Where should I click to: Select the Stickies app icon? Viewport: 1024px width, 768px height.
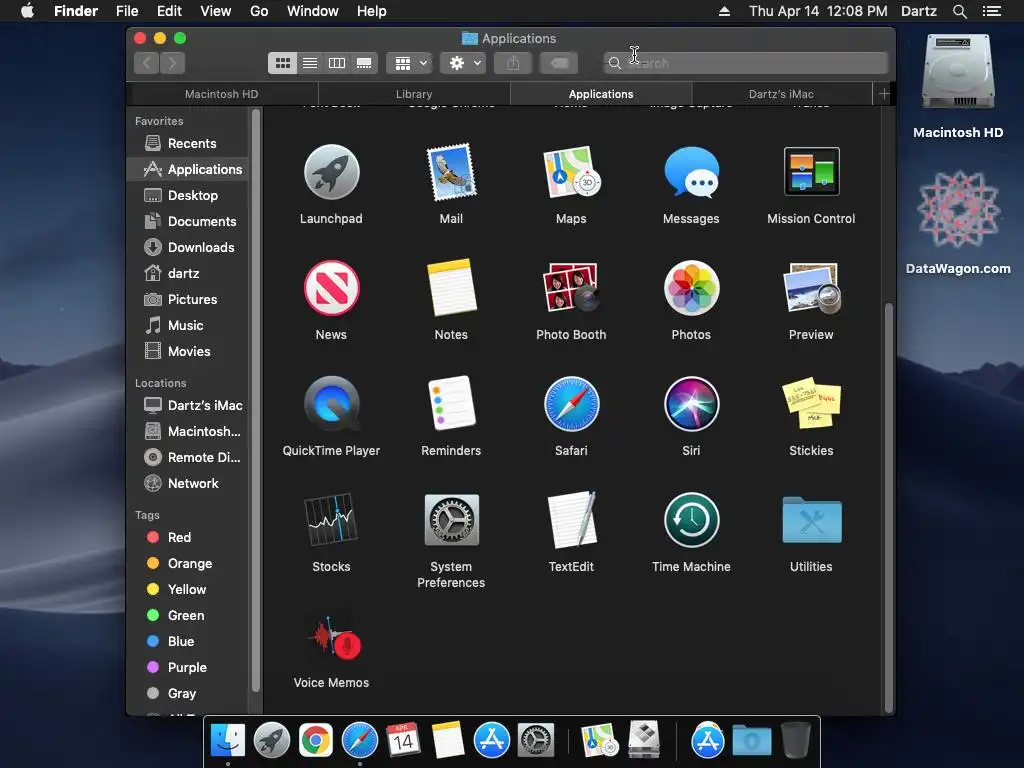coord(811,404)
